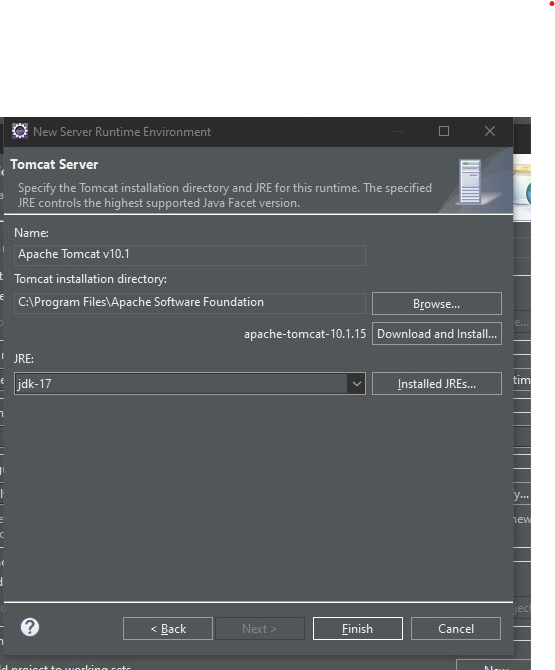Open help via the question mark icon
This screenshot has height=670, width=555.
click(x=30, y=627)
